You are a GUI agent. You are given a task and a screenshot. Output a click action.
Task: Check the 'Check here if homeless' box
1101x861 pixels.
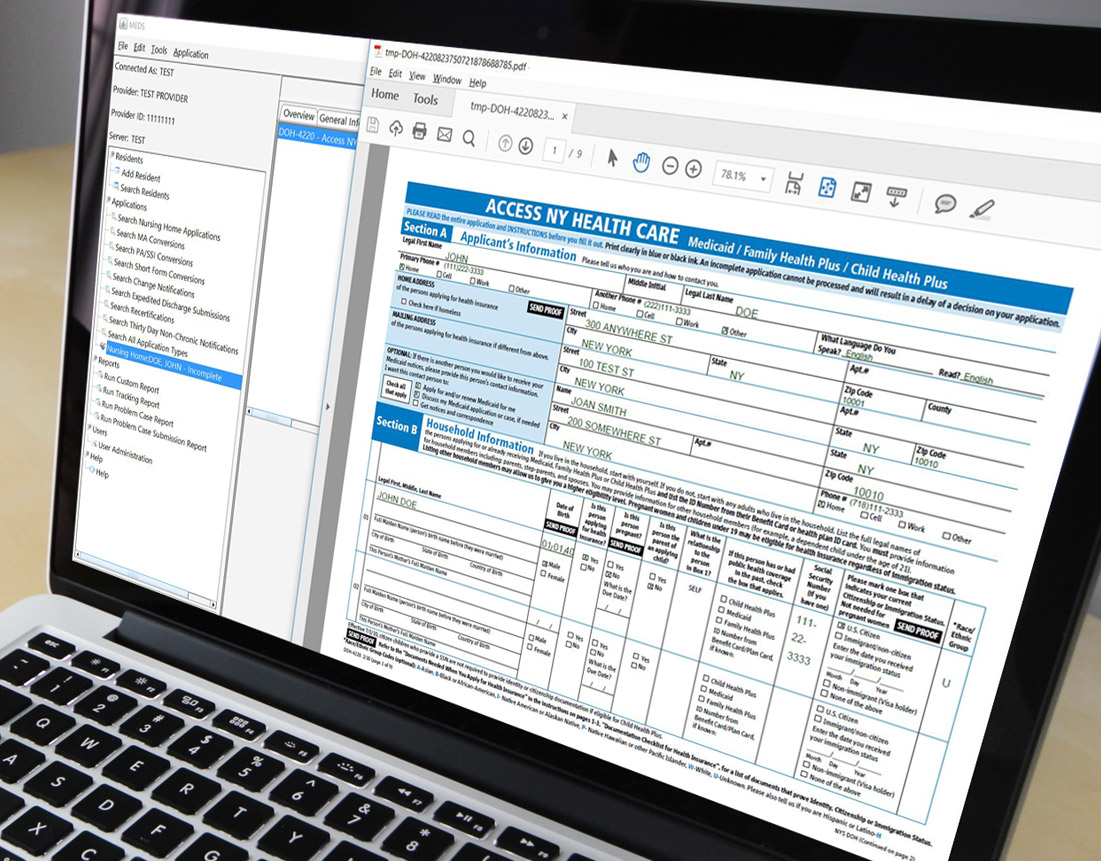[x=403, y=301]
